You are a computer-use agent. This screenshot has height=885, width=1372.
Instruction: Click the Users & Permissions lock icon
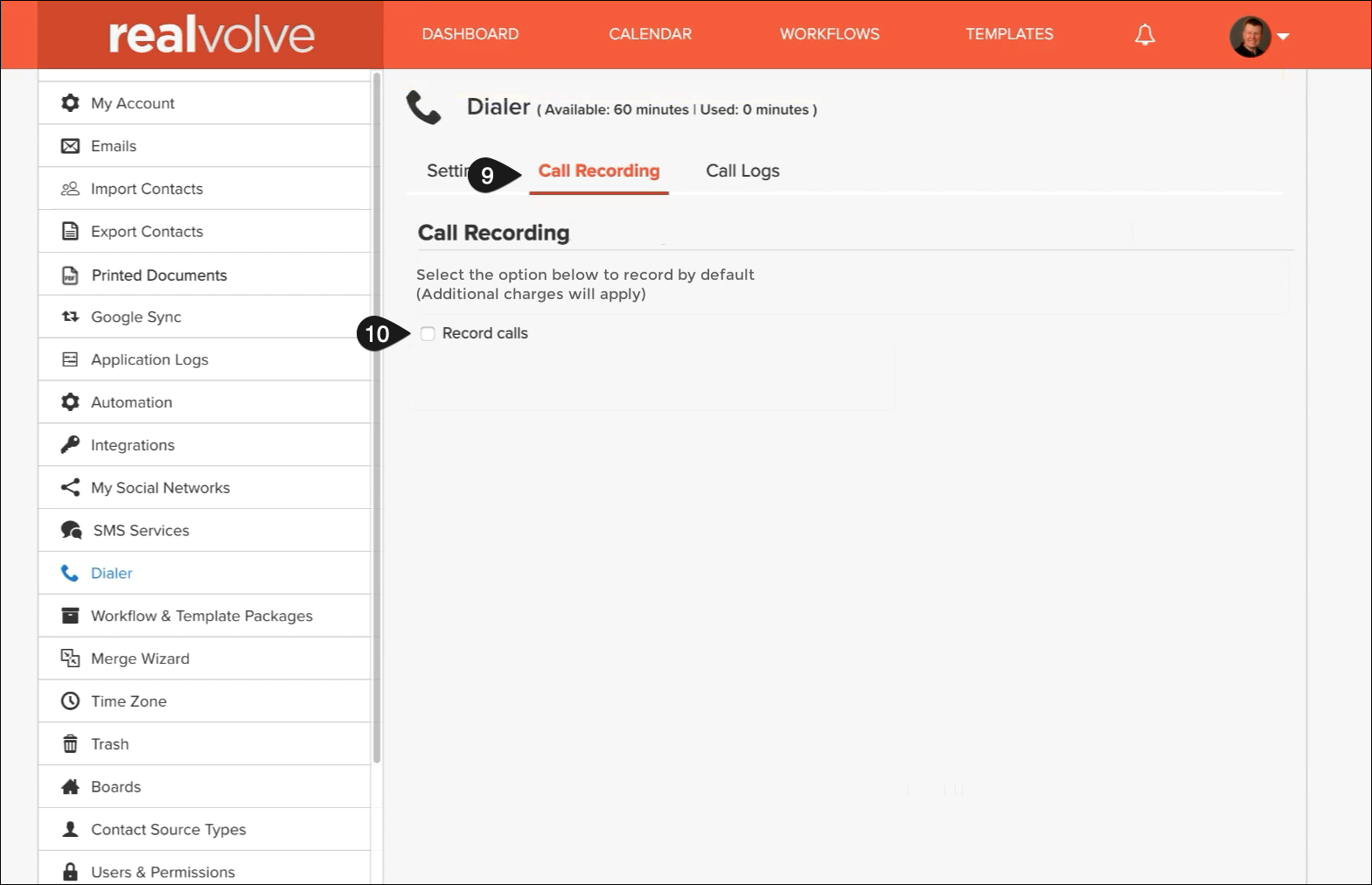click(x=70, y=872)
